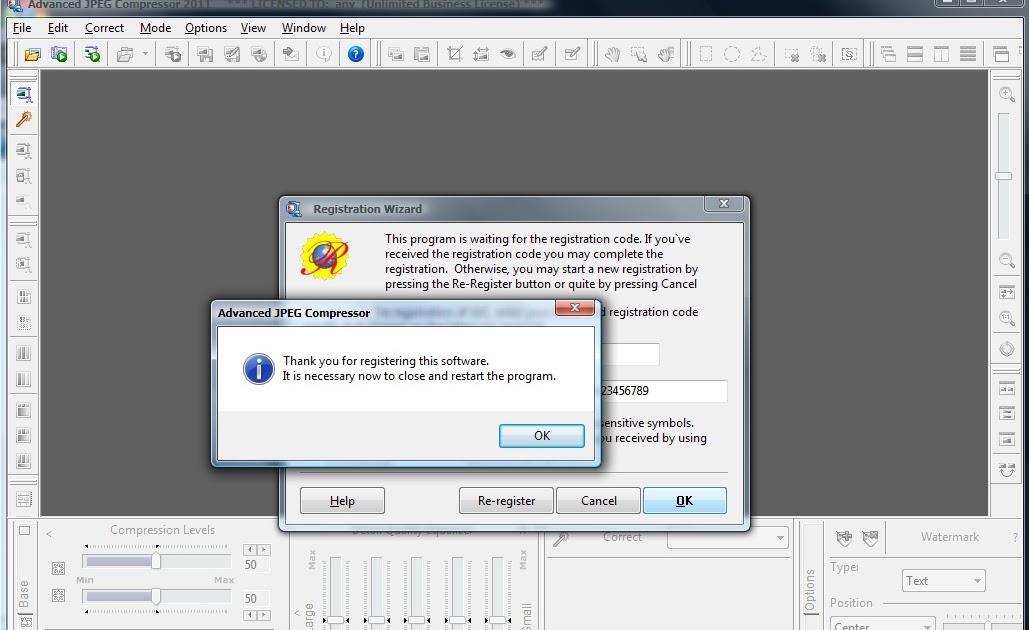Screen dimensions: 1029x630
Task: Click the Re-register button
Action: 506,501
